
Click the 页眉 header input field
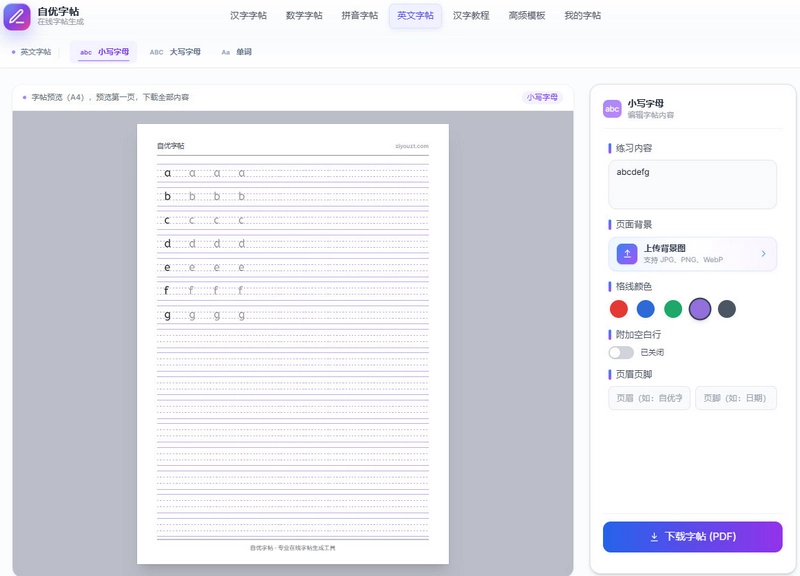649,398
